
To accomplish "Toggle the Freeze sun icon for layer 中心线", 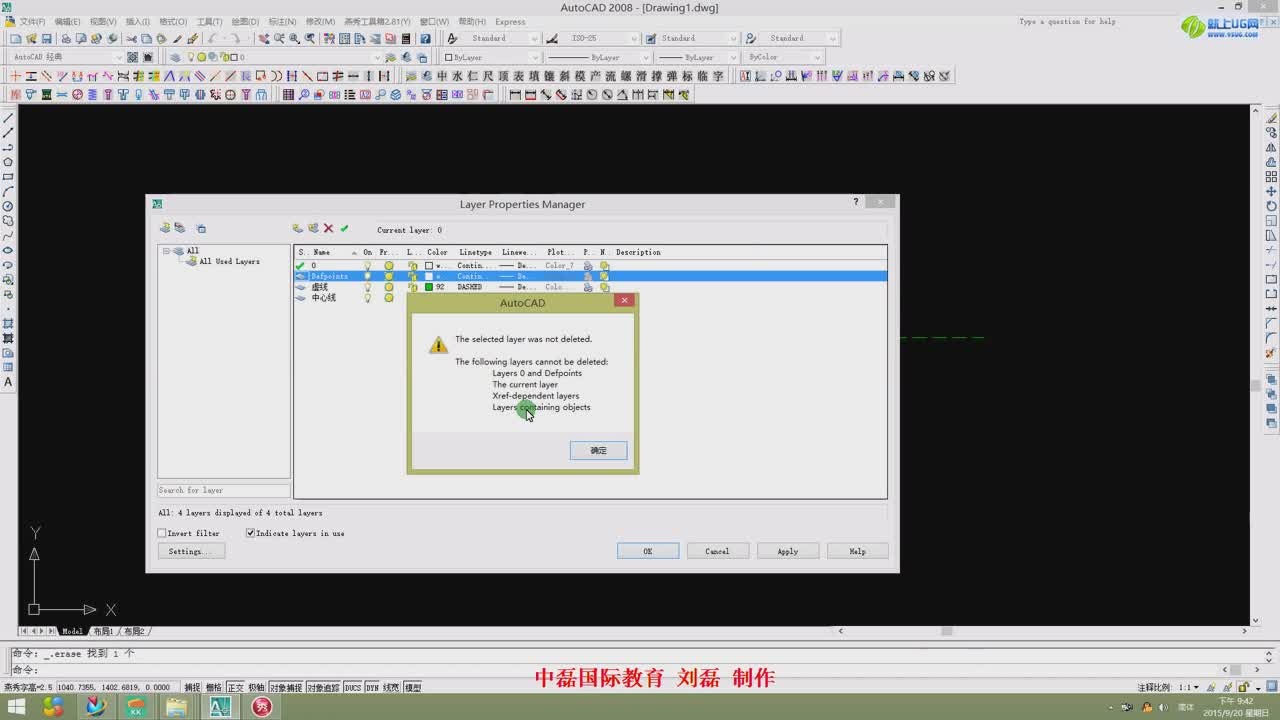I will click(389, 298).
